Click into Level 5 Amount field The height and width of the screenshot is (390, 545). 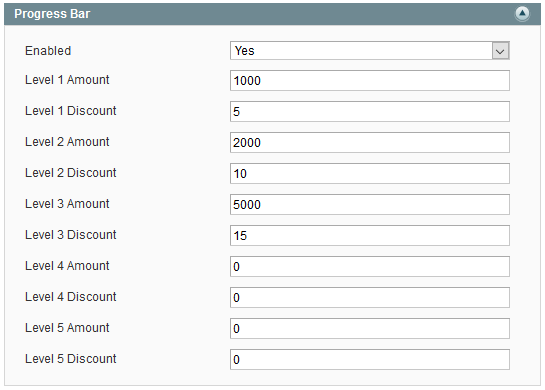[370, 328]
